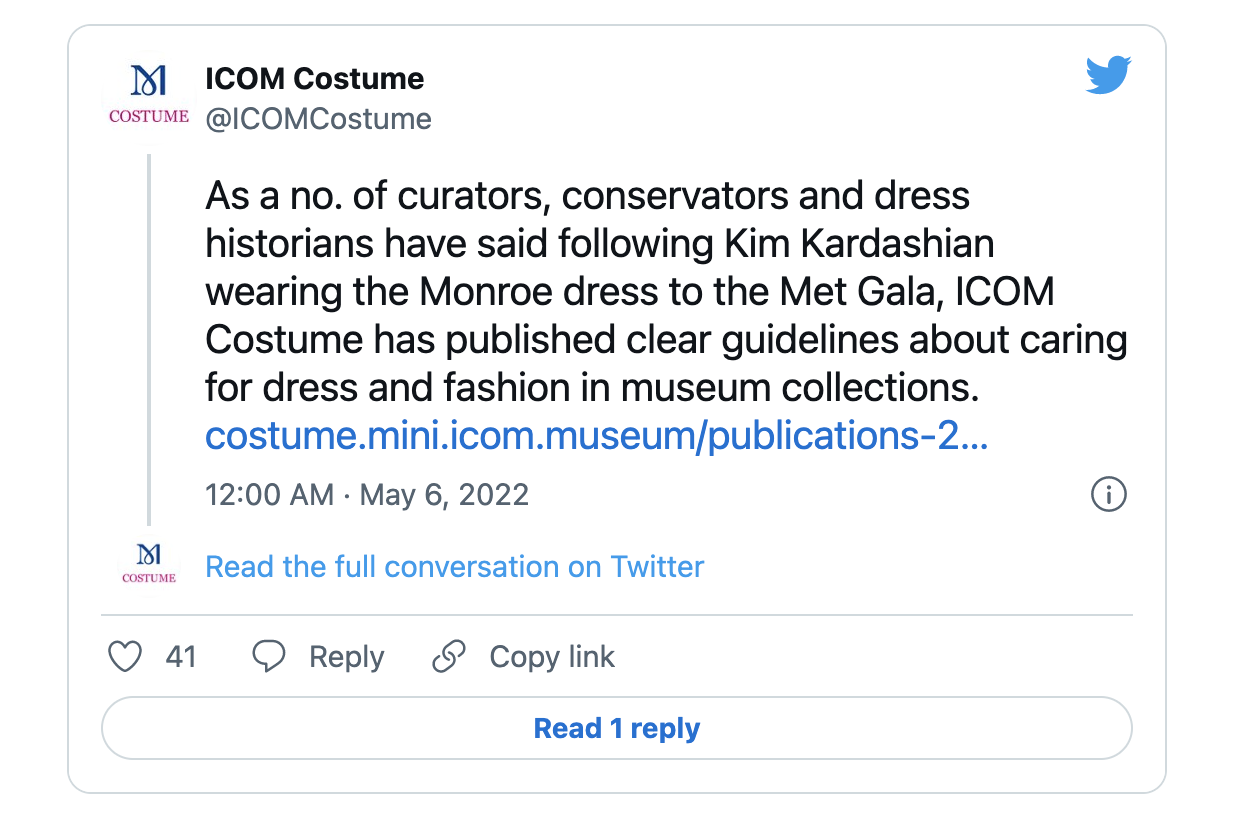
Task: Click the COSTUME wordmark in the top avatar
Action: 149,116
